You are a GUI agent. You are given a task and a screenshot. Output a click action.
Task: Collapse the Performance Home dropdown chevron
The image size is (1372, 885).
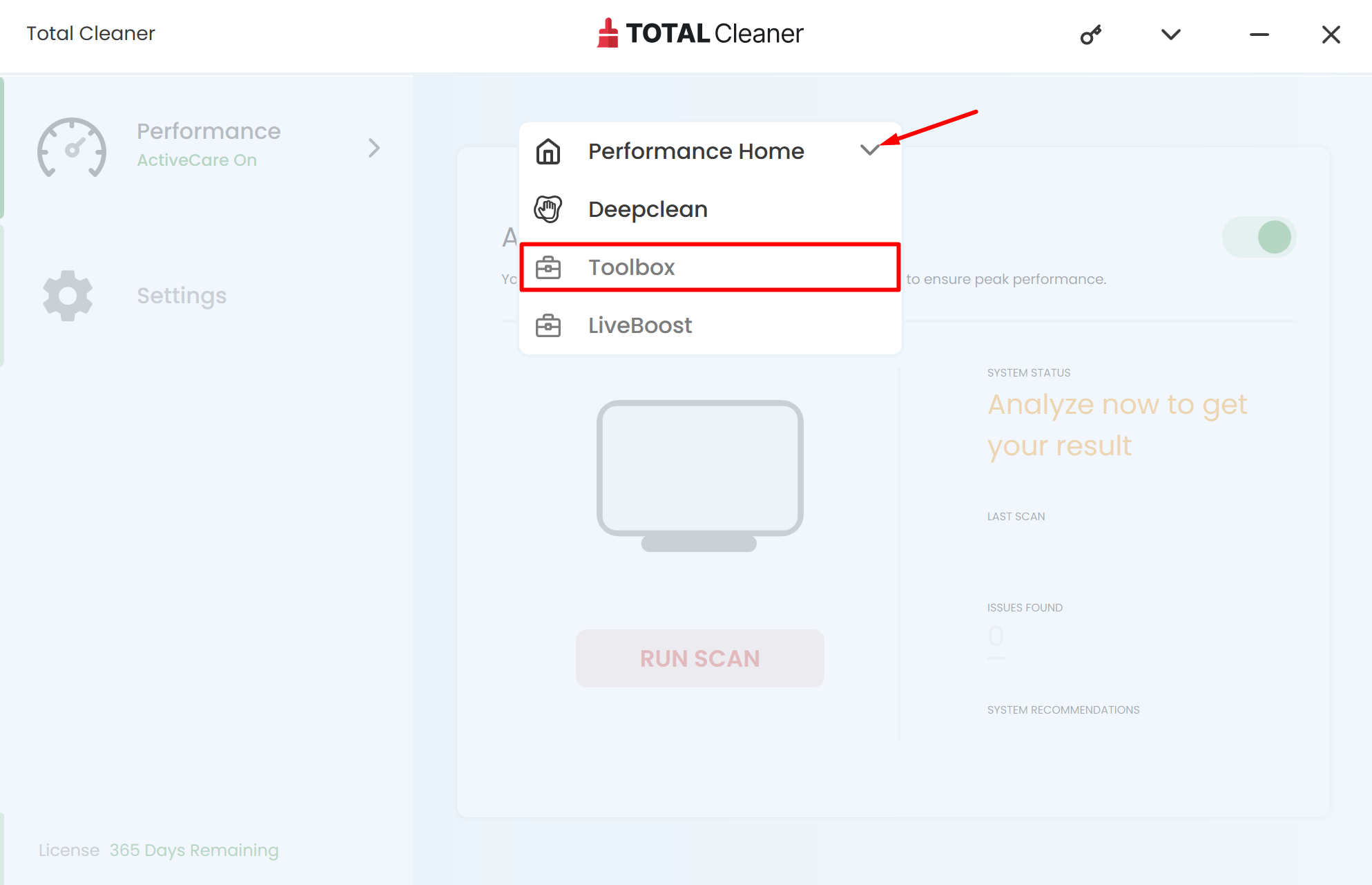(x=870, y=149)
